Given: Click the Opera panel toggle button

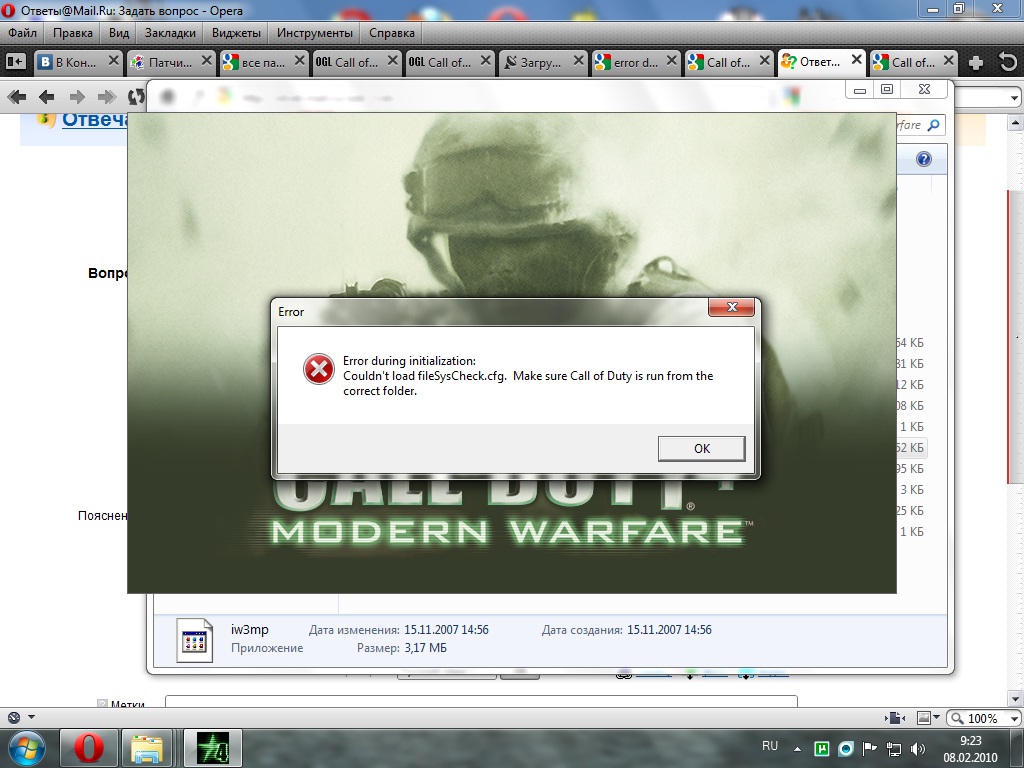Looking at the screenshot, I should click(x=15, y=62).
